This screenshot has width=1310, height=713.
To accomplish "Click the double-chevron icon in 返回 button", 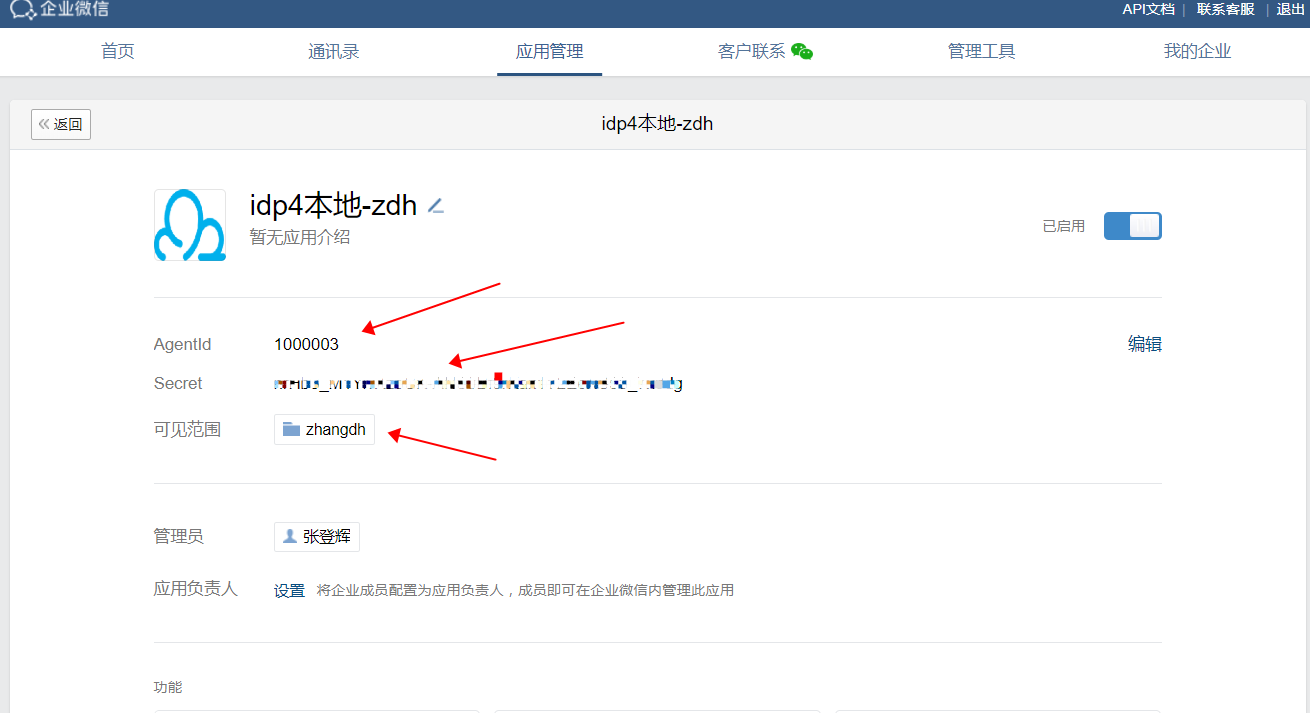I will pyautogui.click(x=44, y=125).
